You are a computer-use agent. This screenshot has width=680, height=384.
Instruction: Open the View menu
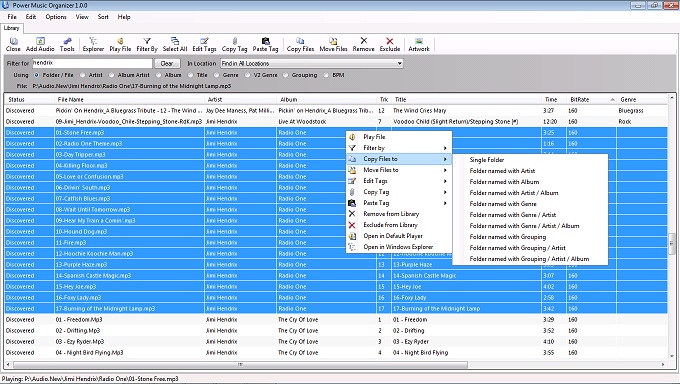pyautogui.click(x=82, y=17)
